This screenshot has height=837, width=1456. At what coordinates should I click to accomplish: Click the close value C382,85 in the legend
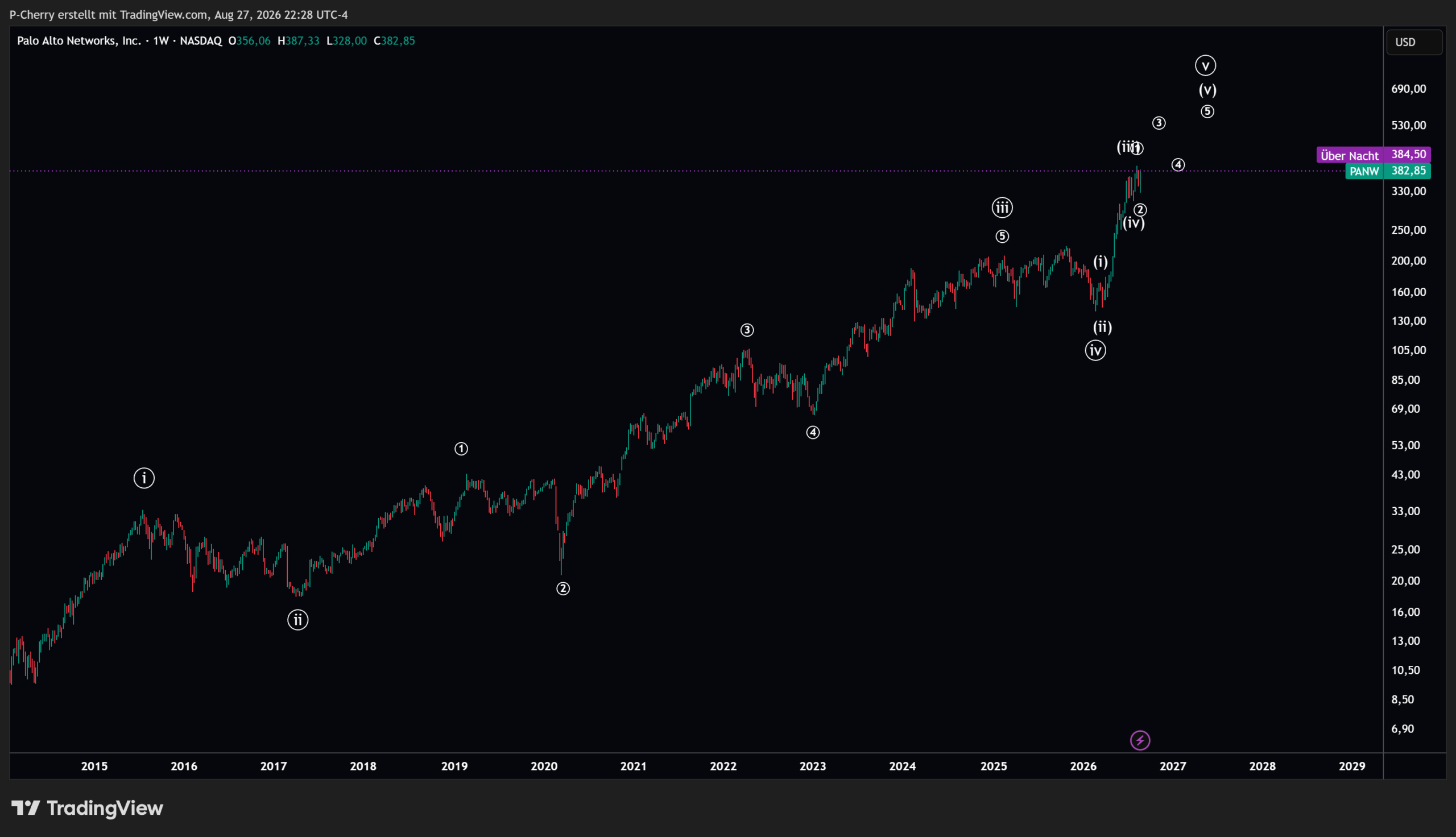(394, 41)
